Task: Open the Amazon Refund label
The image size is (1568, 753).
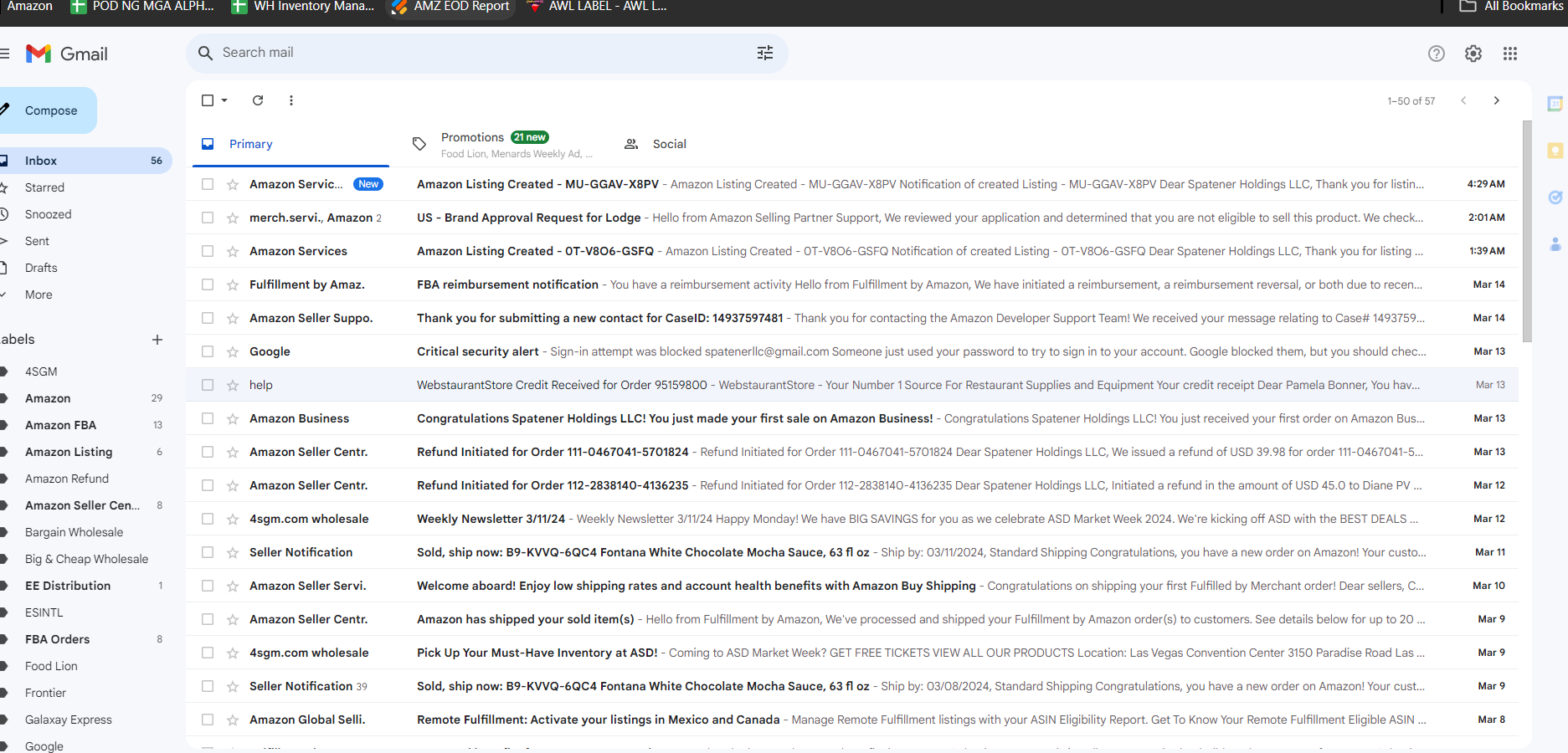Action: tap(67, 479)
